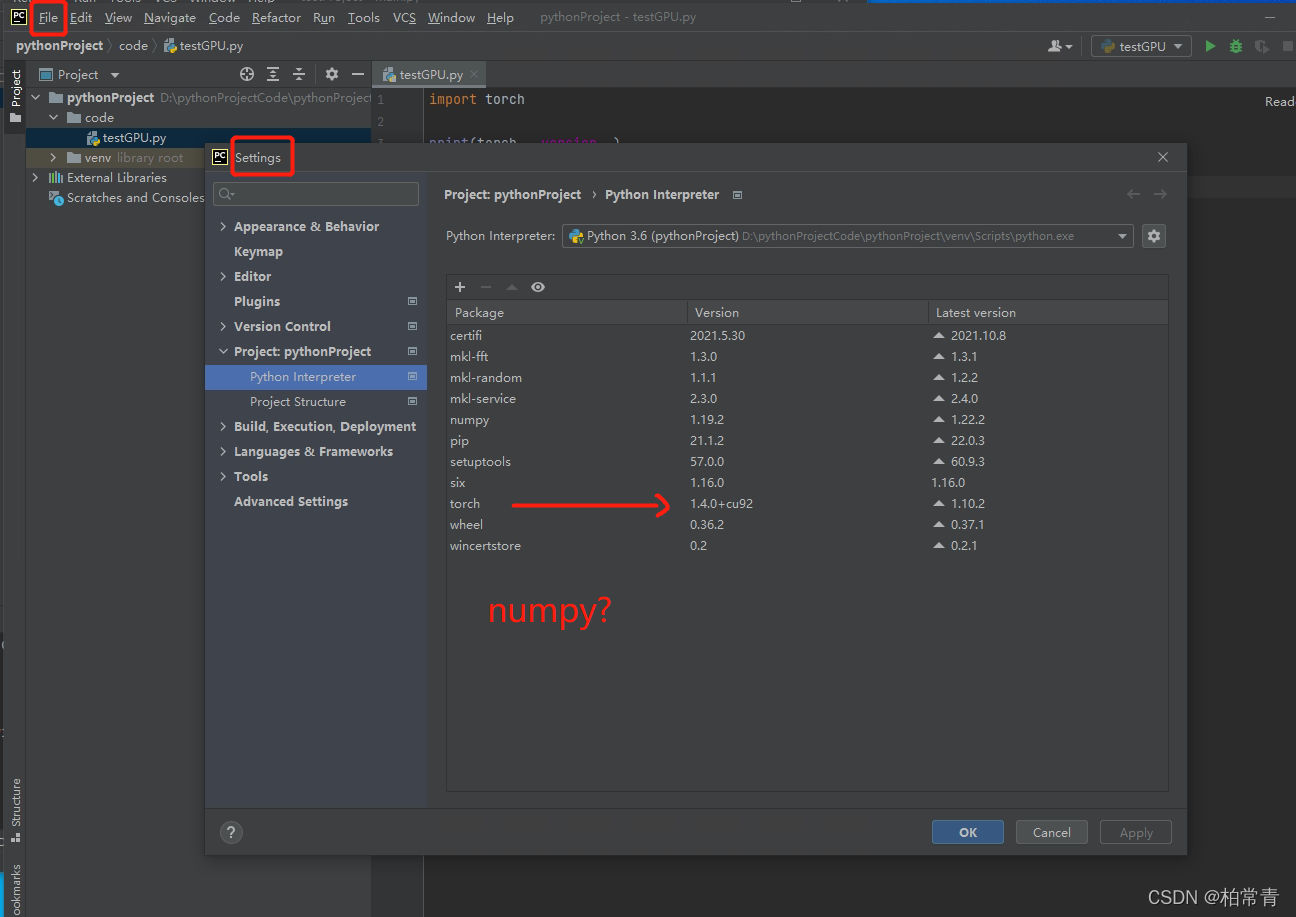
Task: Click the Run testGPU green play icon
Action: coord(1210,46)
